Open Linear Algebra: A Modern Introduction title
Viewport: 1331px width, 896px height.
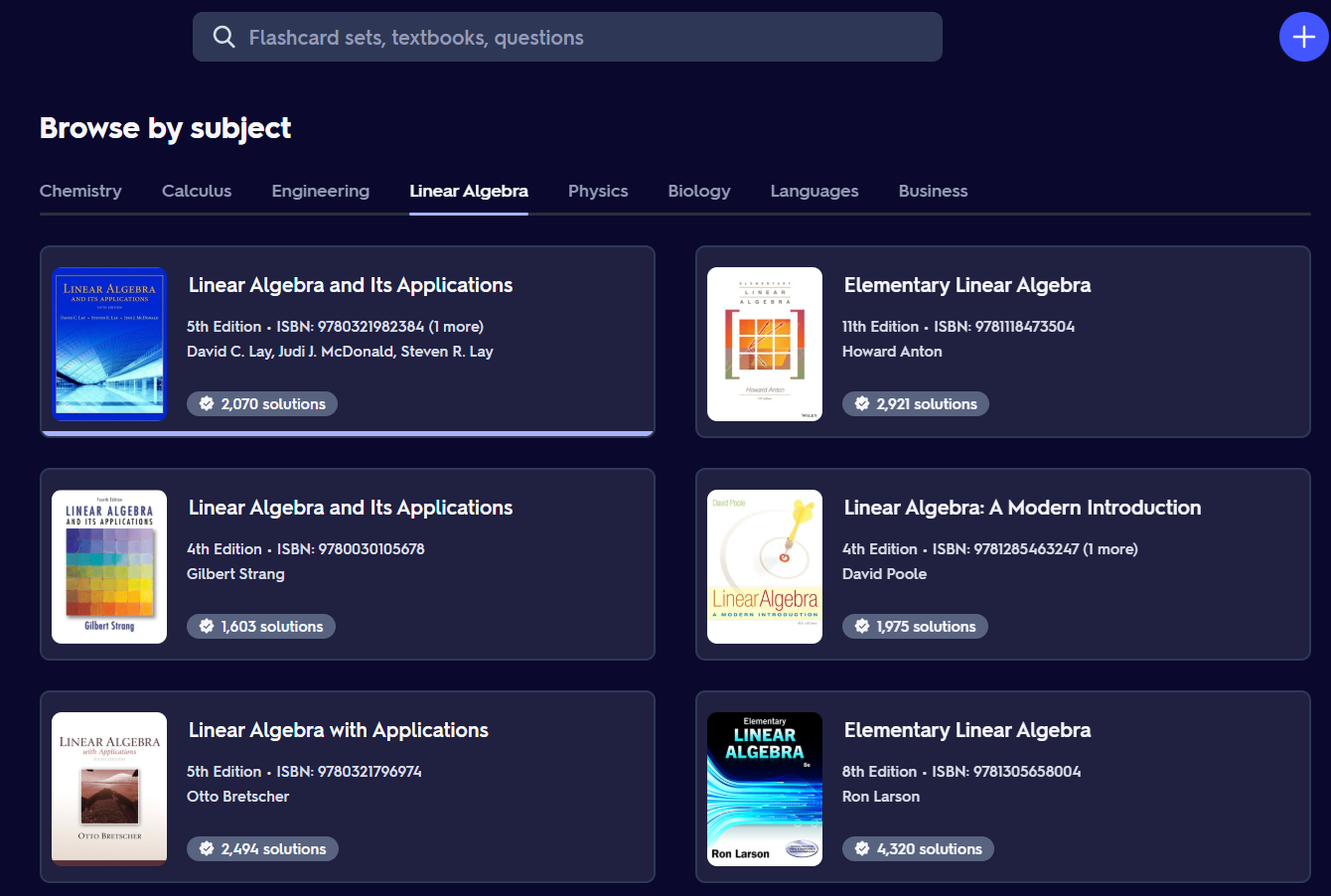(x=1022, y=508)
